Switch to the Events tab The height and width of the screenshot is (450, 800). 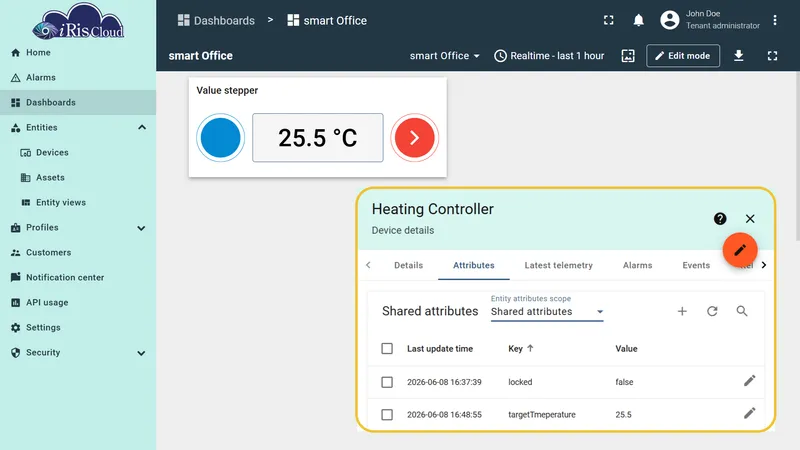(696, 265)
